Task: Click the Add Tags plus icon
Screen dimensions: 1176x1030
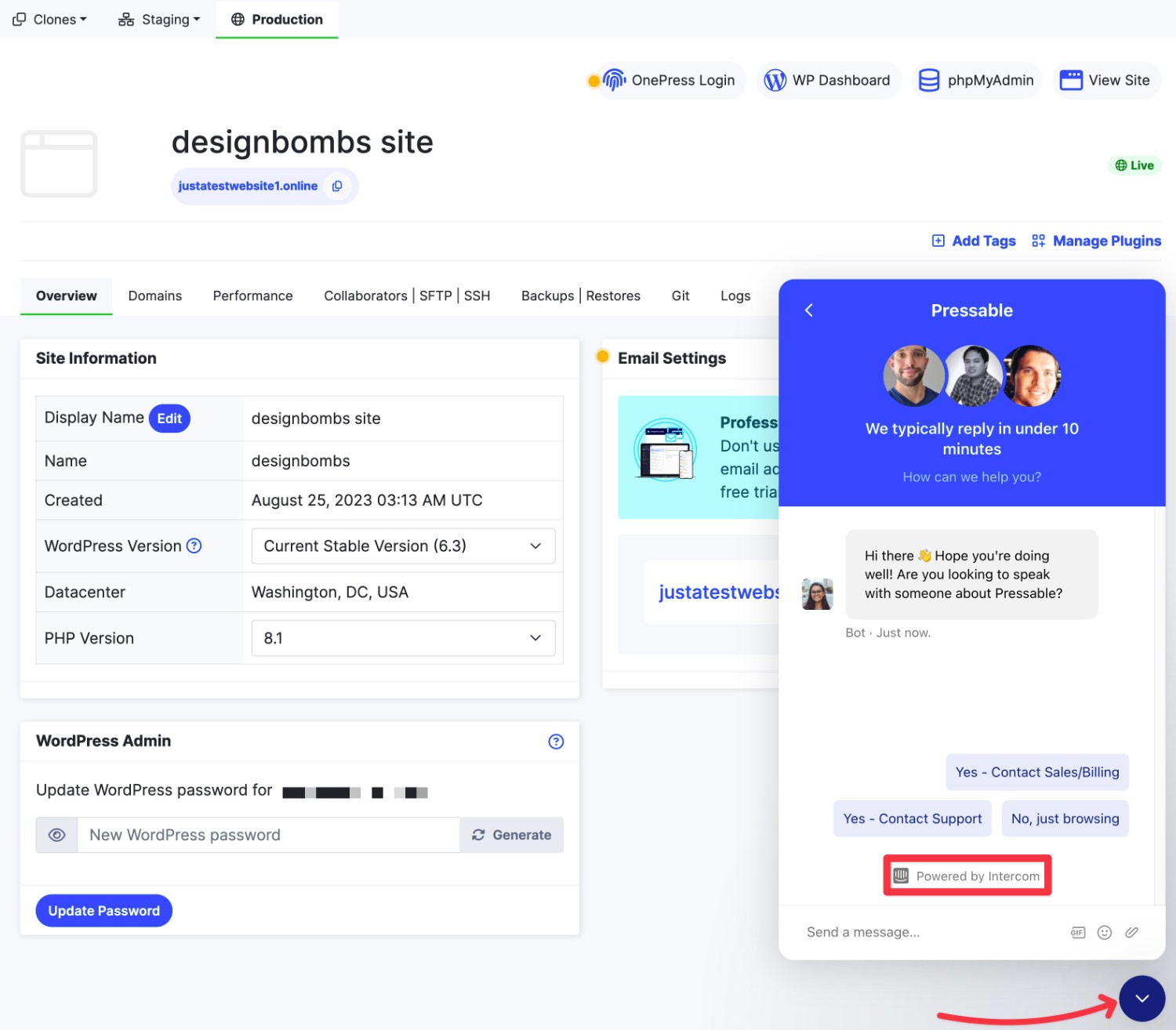Action: 938,241
